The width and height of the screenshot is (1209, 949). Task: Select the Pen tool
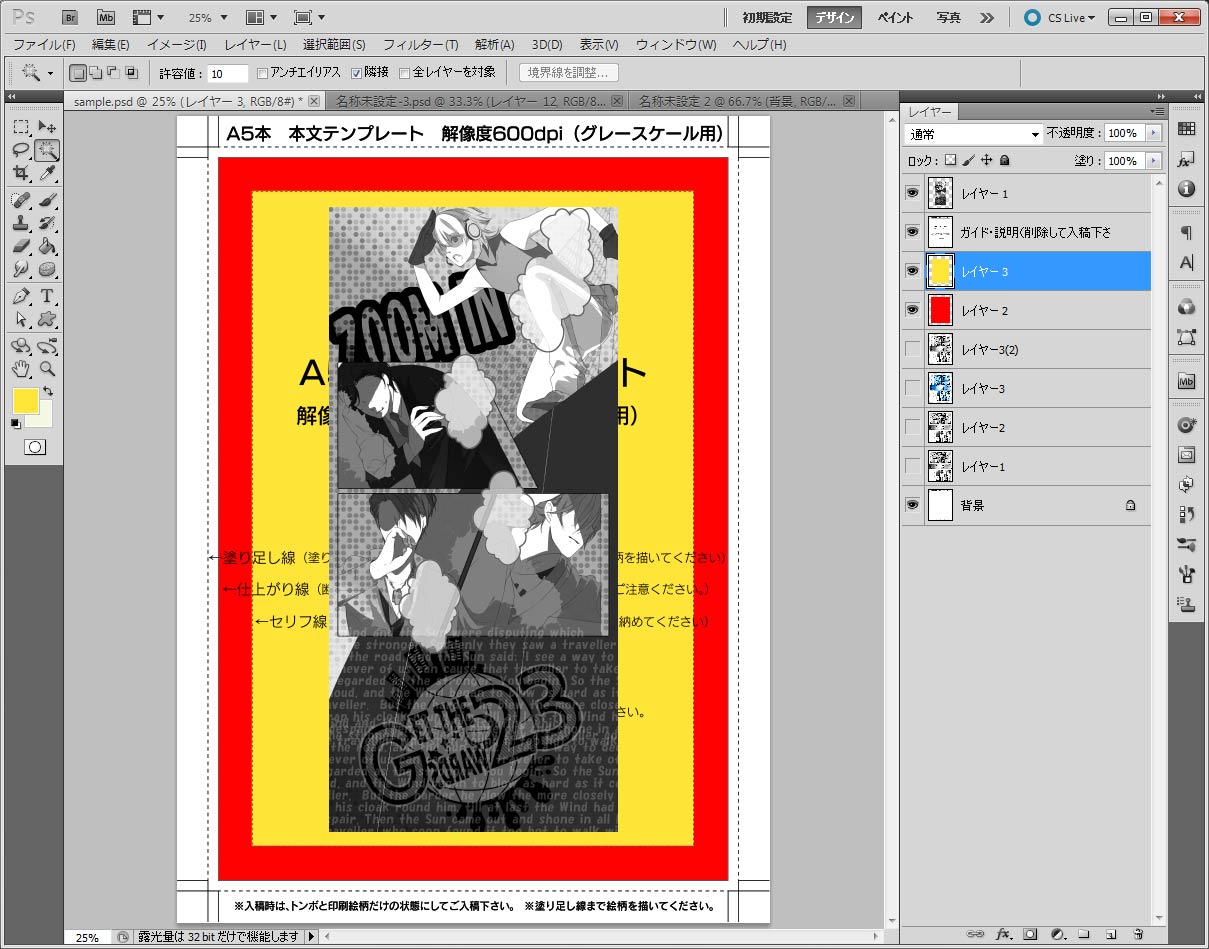point(21,296)
